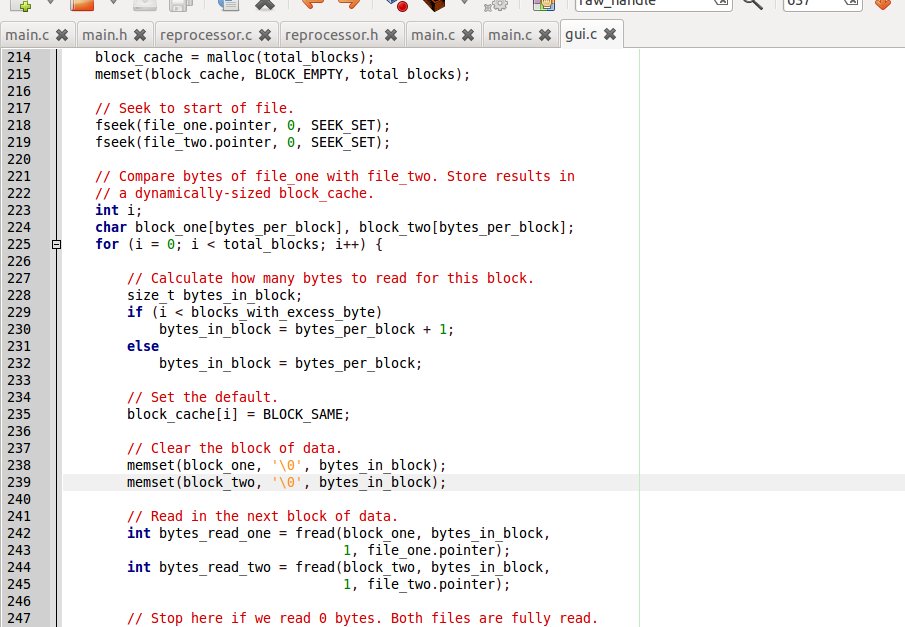Click the fseek(file_one.pointer line
Image resolution: width=905 pixels, height=627 pixels.
pos(242,125)
